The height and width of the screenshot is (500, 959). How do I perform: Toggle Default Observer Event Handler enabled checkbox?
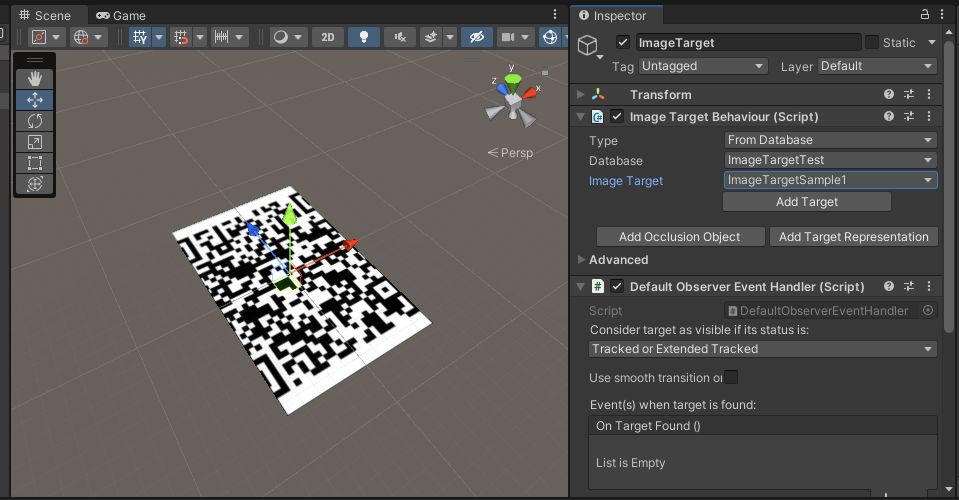tap(617, 286)
